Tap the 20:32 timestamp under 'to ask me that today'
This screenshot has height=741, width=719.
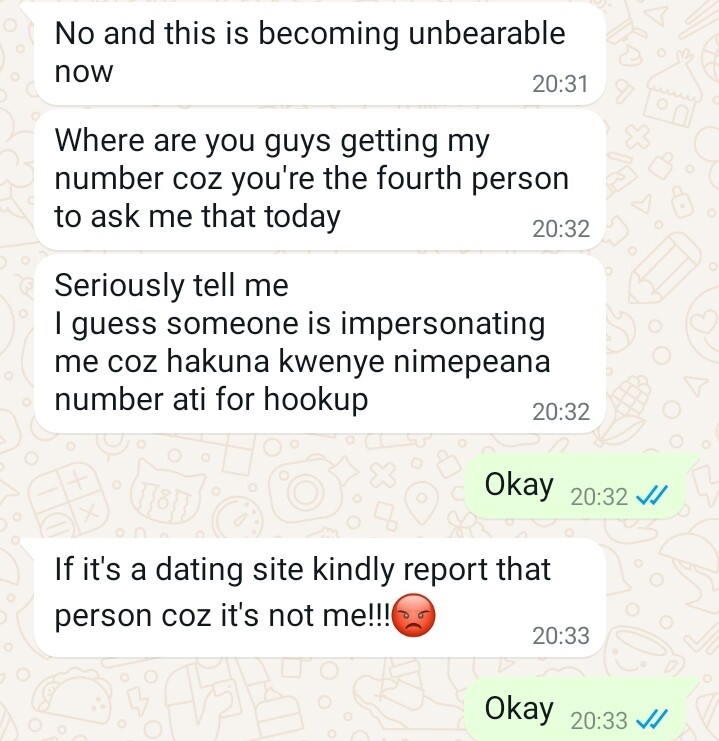pyautogui.click(x=561, y=229)
